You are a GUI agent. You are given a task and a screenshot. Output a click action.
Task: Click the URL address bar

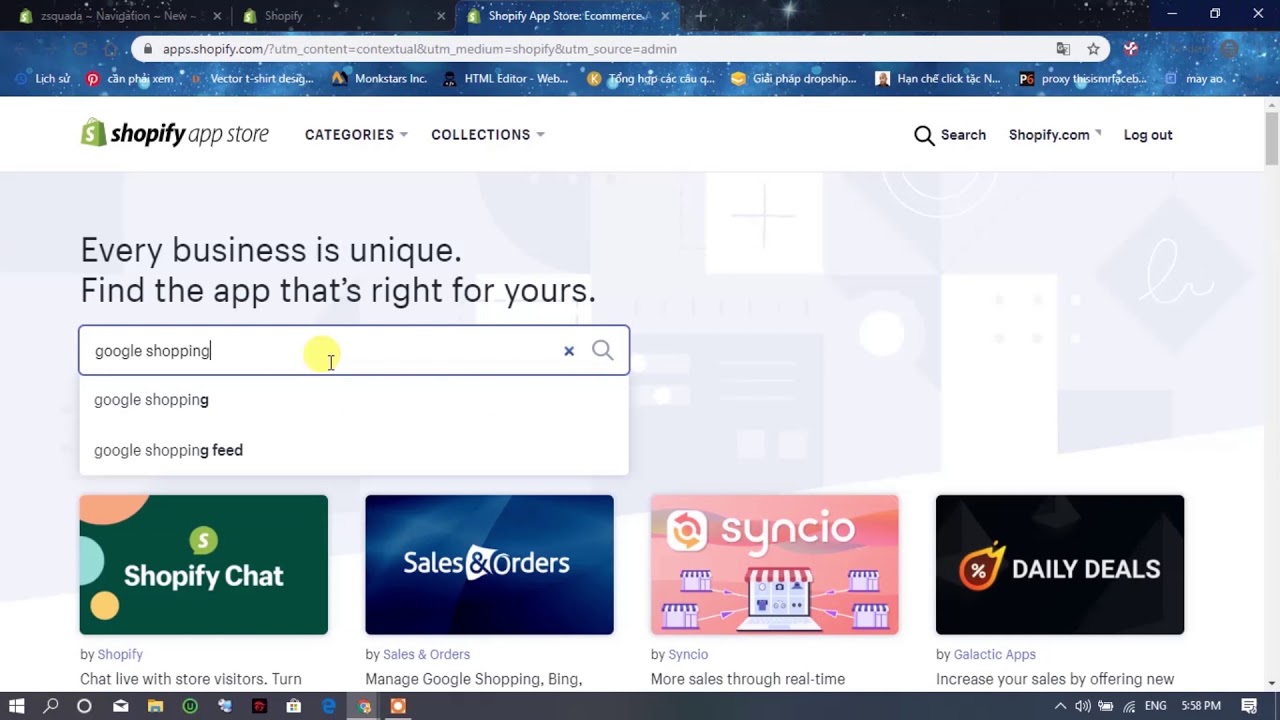(x=600, y=49)
